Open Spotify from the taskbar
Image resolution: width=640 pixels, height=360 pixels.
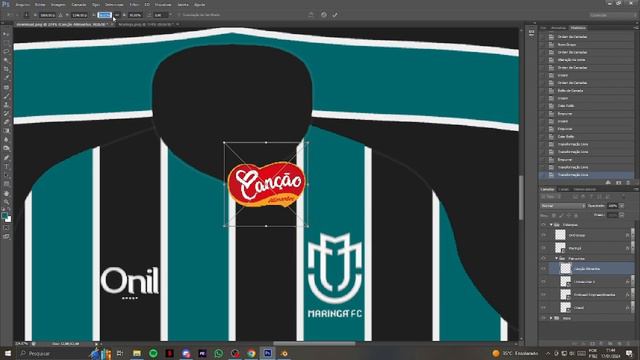(153, 353)
